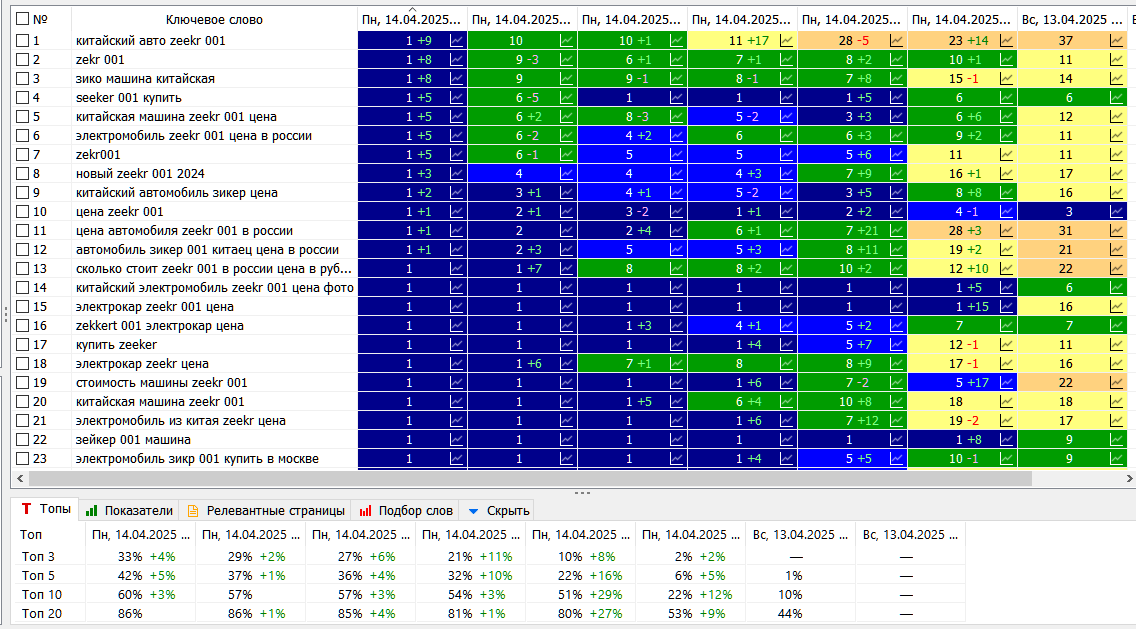1136x629 pixels.
Task: Check the box for 'zekr 001' row
Action: tap(22, 59)
